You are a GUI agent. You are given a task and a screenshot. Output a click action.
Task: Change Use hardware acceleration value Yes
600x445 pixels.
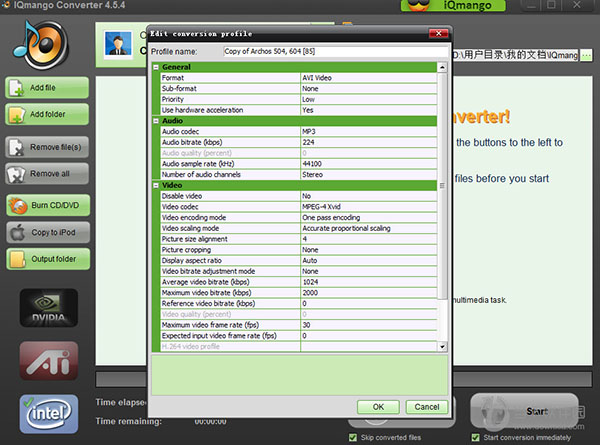pyautogui.click(x=368, y=110)
